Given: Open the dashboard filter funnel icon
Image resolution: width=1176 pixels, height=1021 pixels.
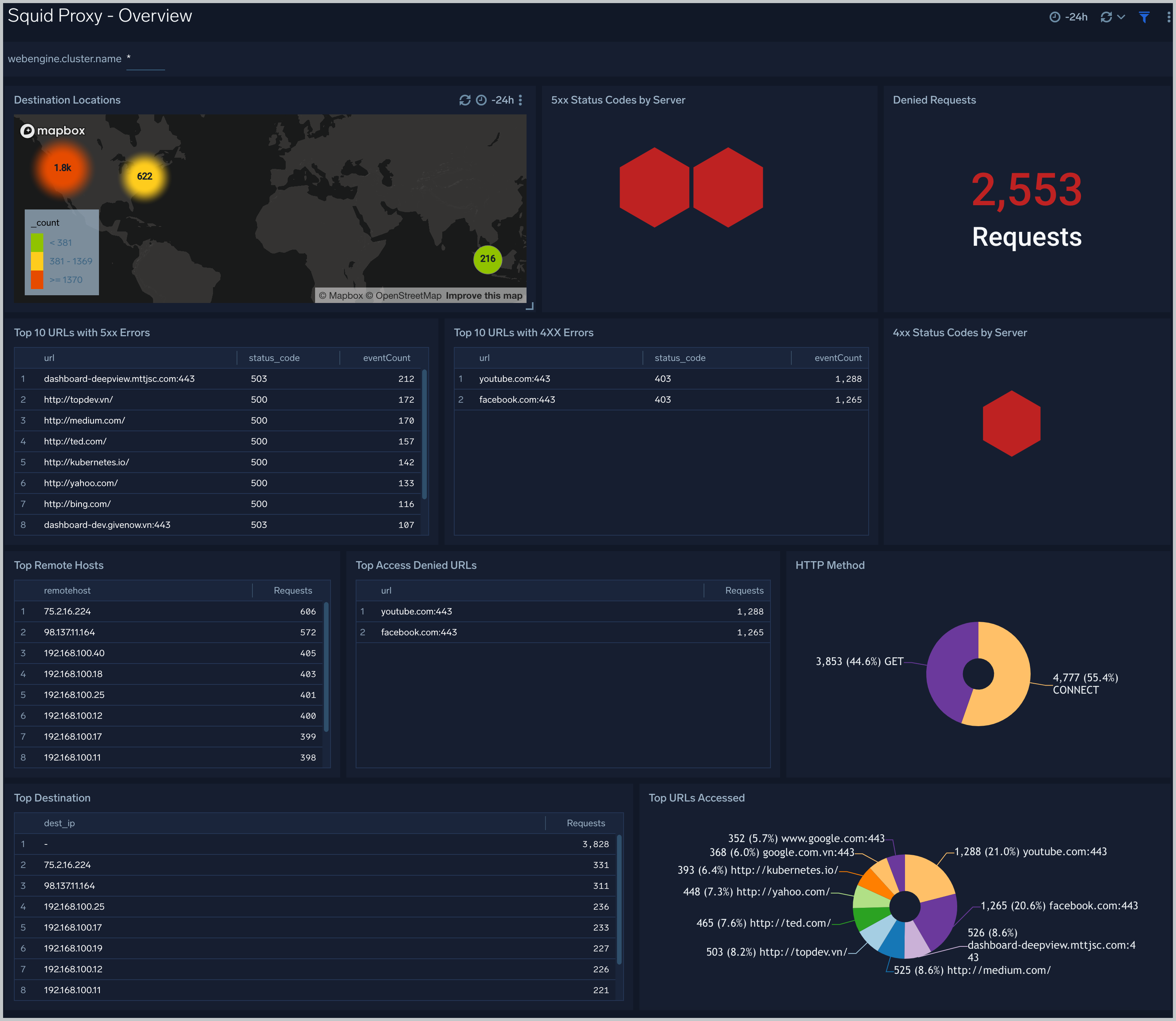Looking at the screenshot, I should point(1144,17).
